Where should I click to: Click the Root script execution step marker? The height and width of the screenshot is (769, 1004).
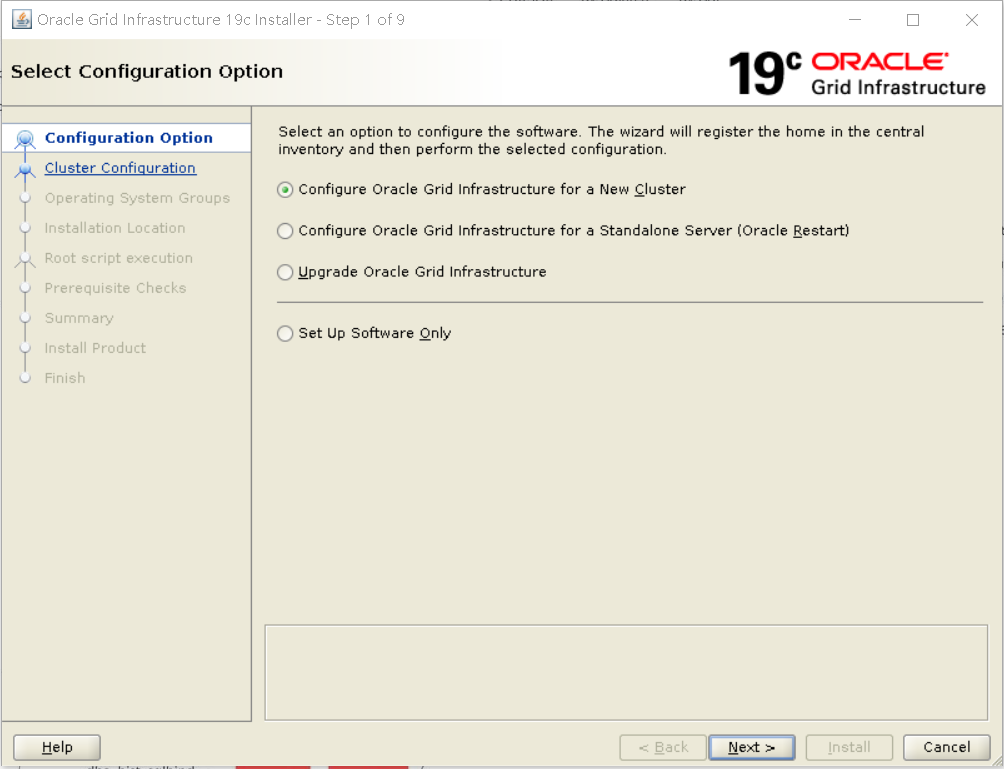[25, 259]
